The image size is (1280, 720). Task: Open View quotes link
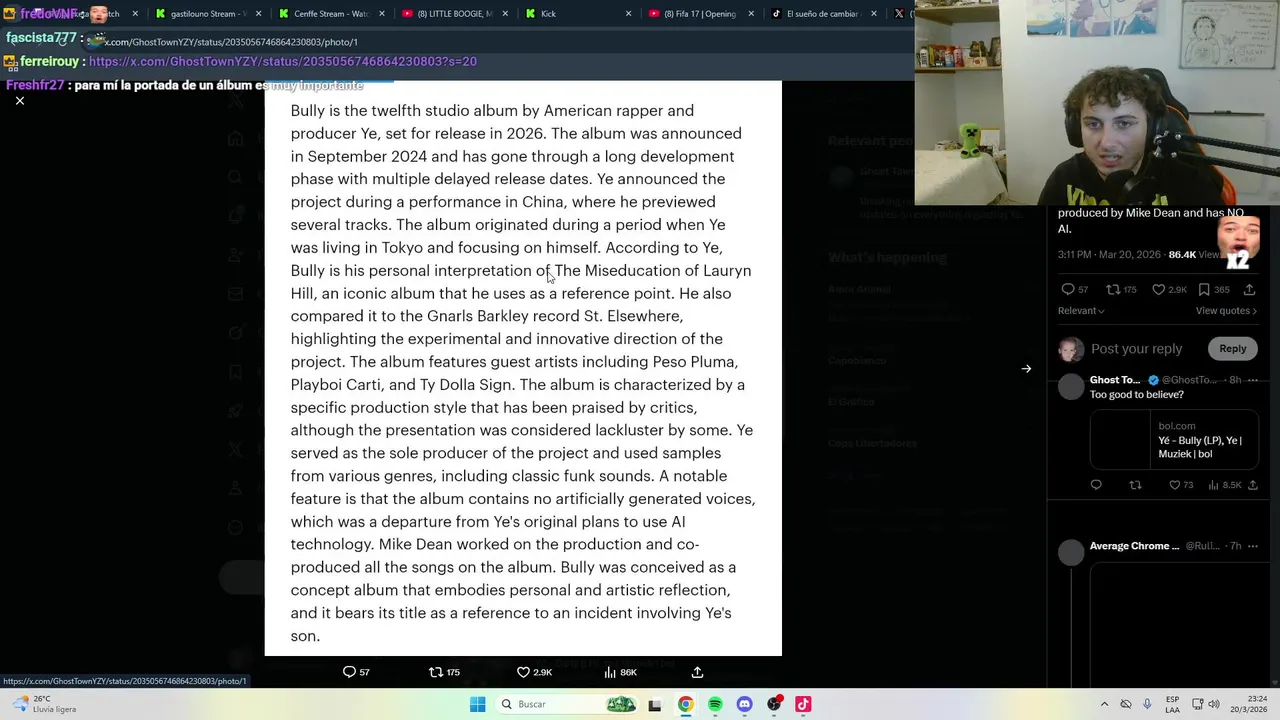(1226, 311)
